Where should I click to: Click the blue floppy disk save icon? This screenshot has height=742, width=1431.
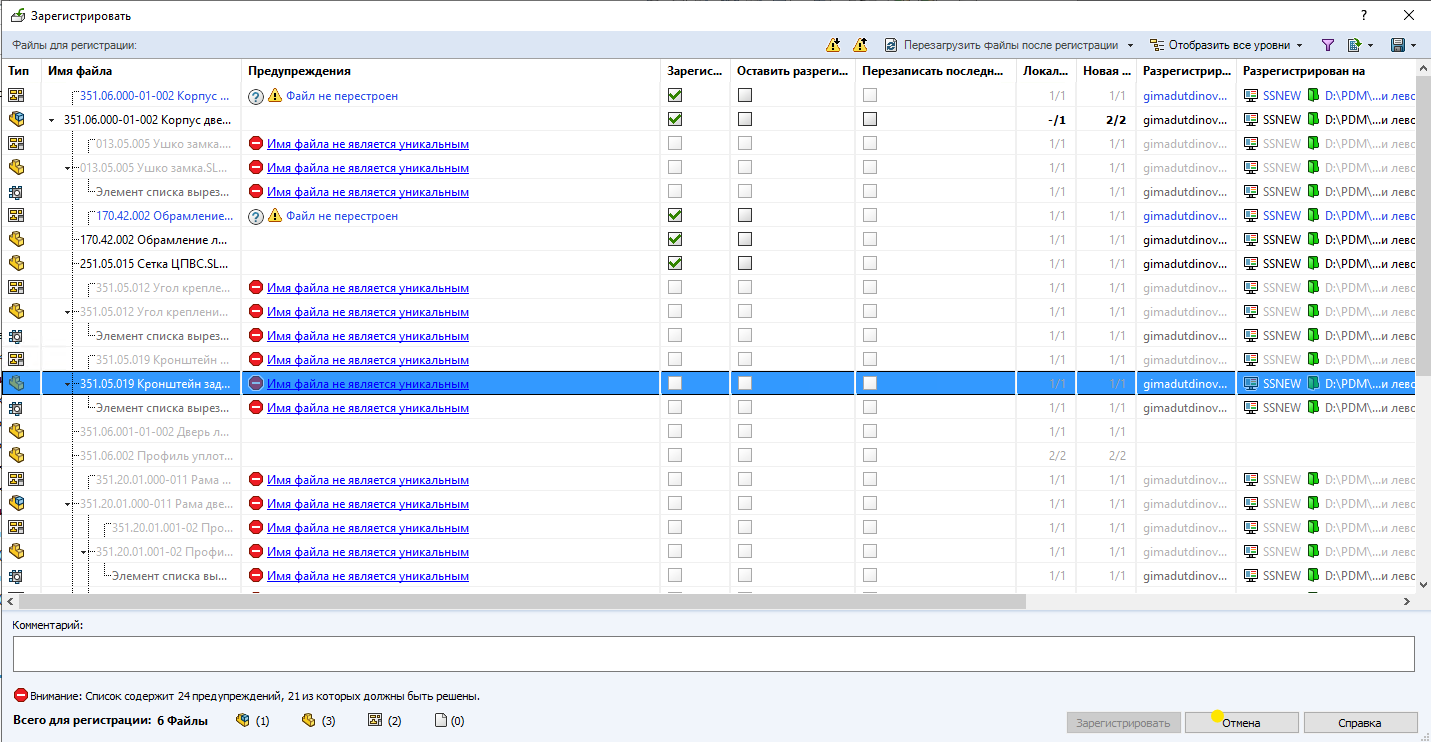tap(1398, 45)
